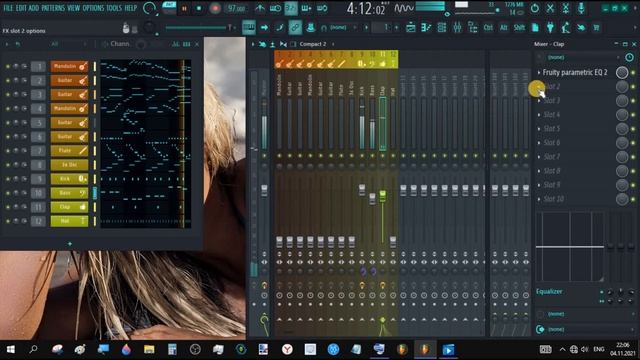Open Windows Start menu
Screen dimensions: 640x360
click(11, 349)
